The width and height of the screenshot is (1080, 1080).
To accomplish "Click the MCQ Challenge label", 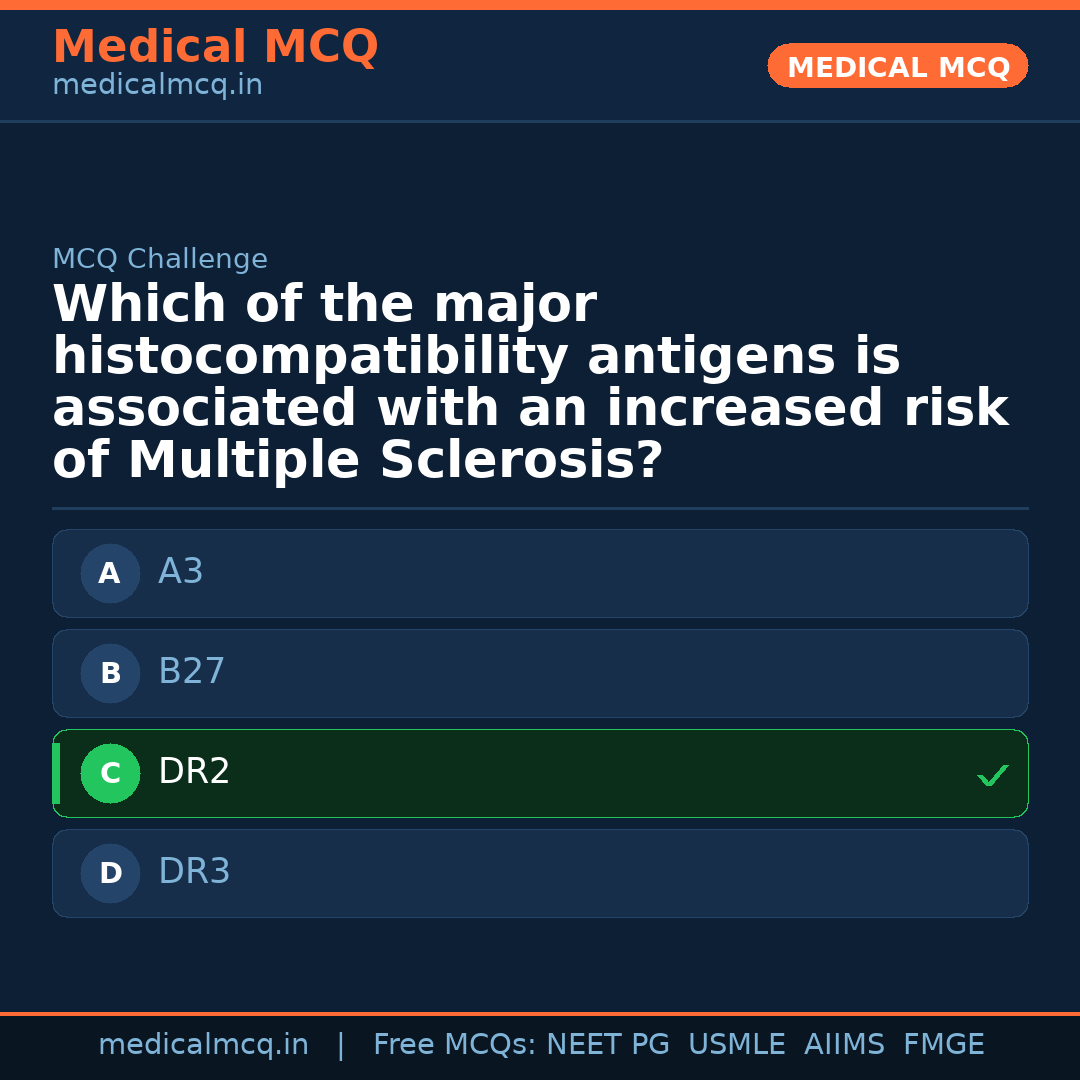I will (160, 260).
